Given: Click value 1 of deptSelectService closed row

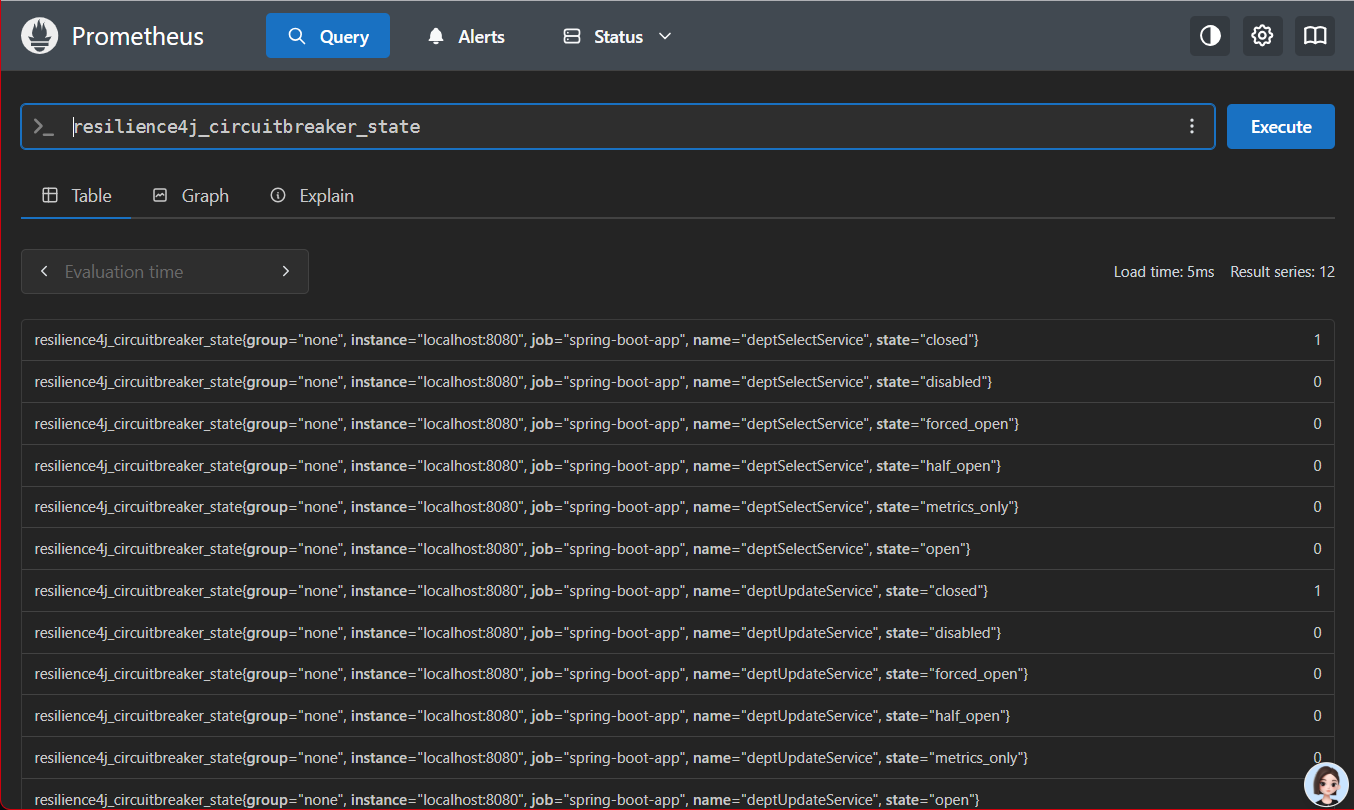Looking at the screenshot, I should [x=1317, y=340].
